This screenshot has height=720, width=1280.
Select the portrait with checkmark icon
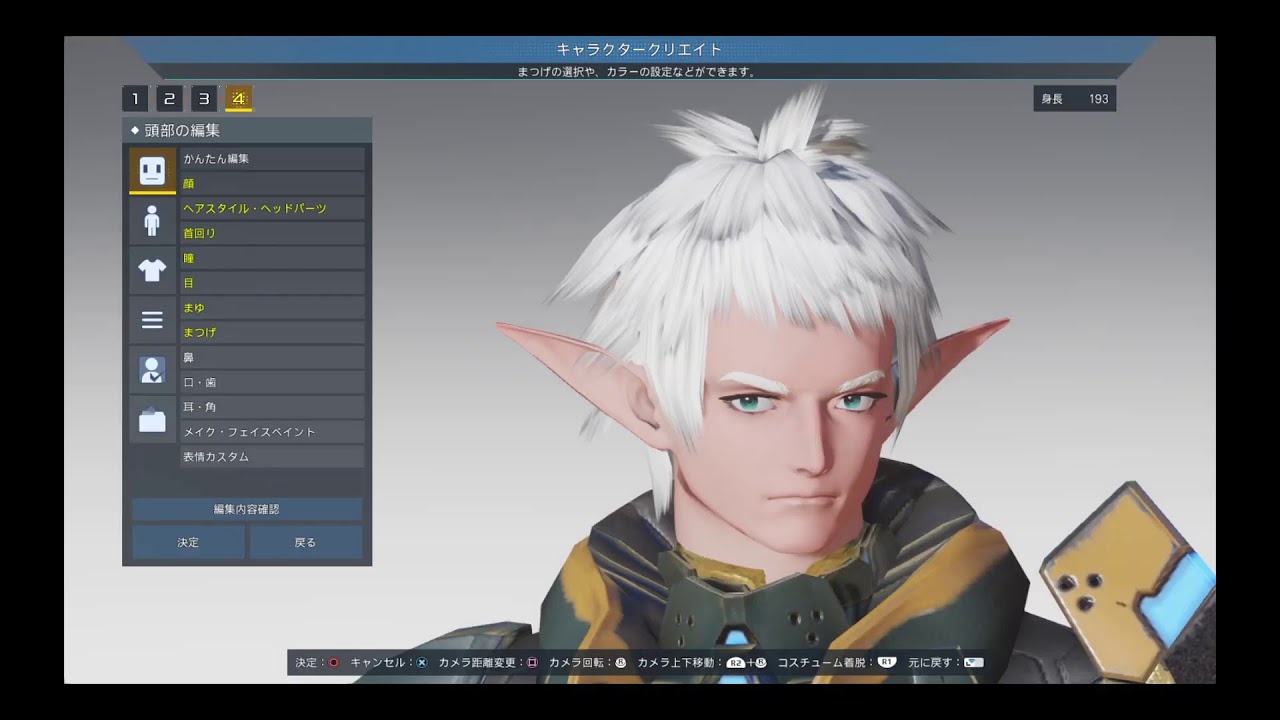click(152, 371)
